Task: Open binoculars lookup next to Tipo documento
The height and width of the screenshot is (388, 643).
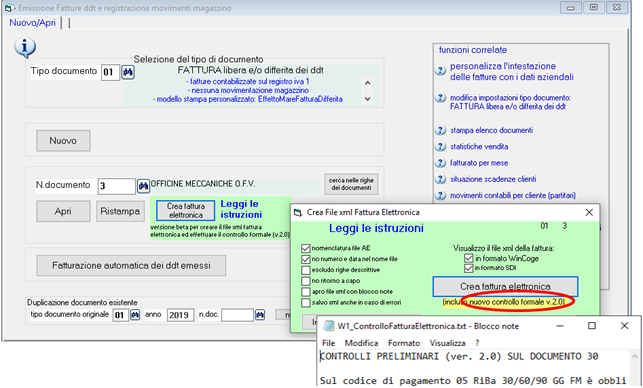Action: 128,72
